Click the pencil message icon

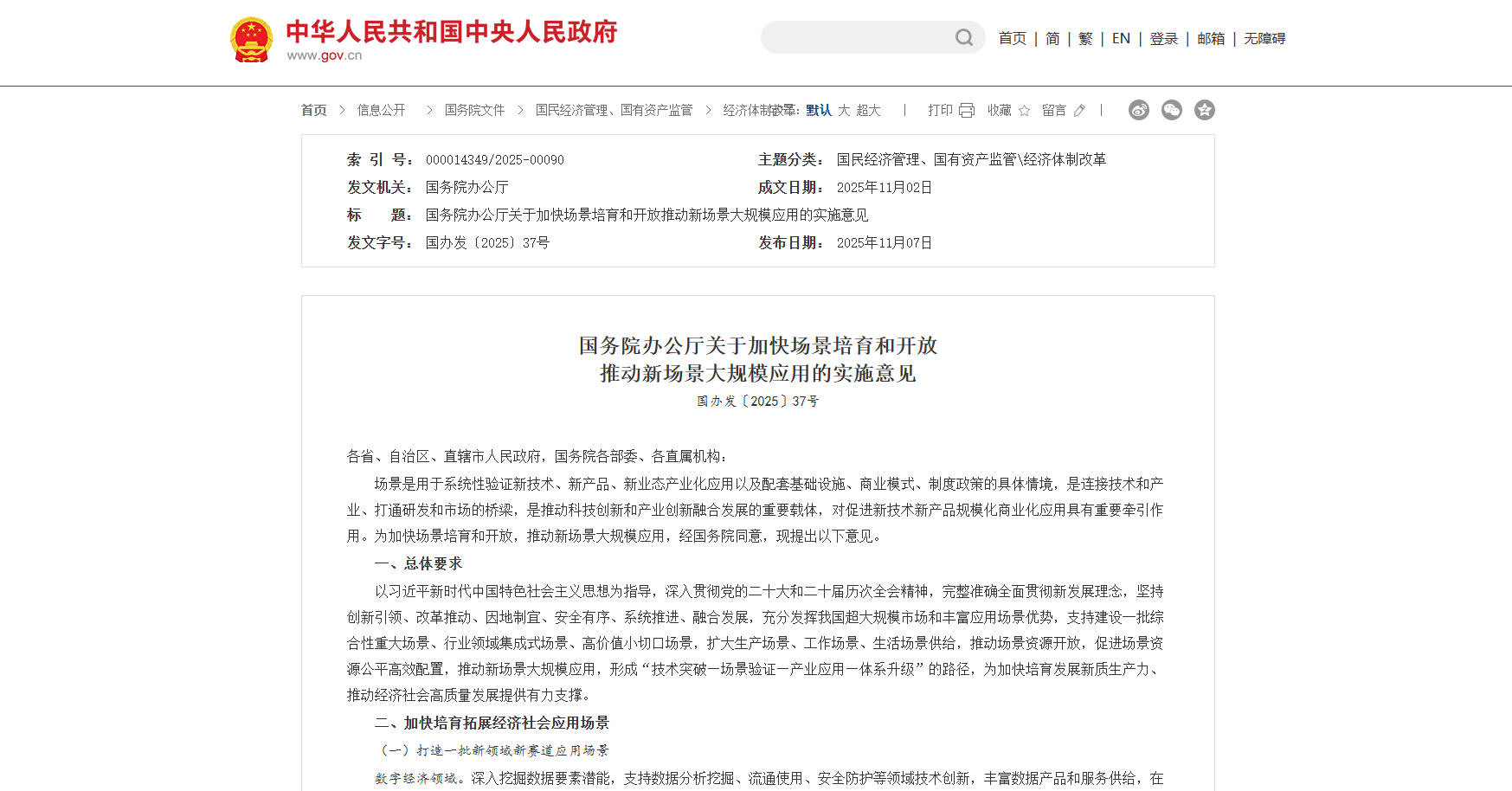point(1079,111)
